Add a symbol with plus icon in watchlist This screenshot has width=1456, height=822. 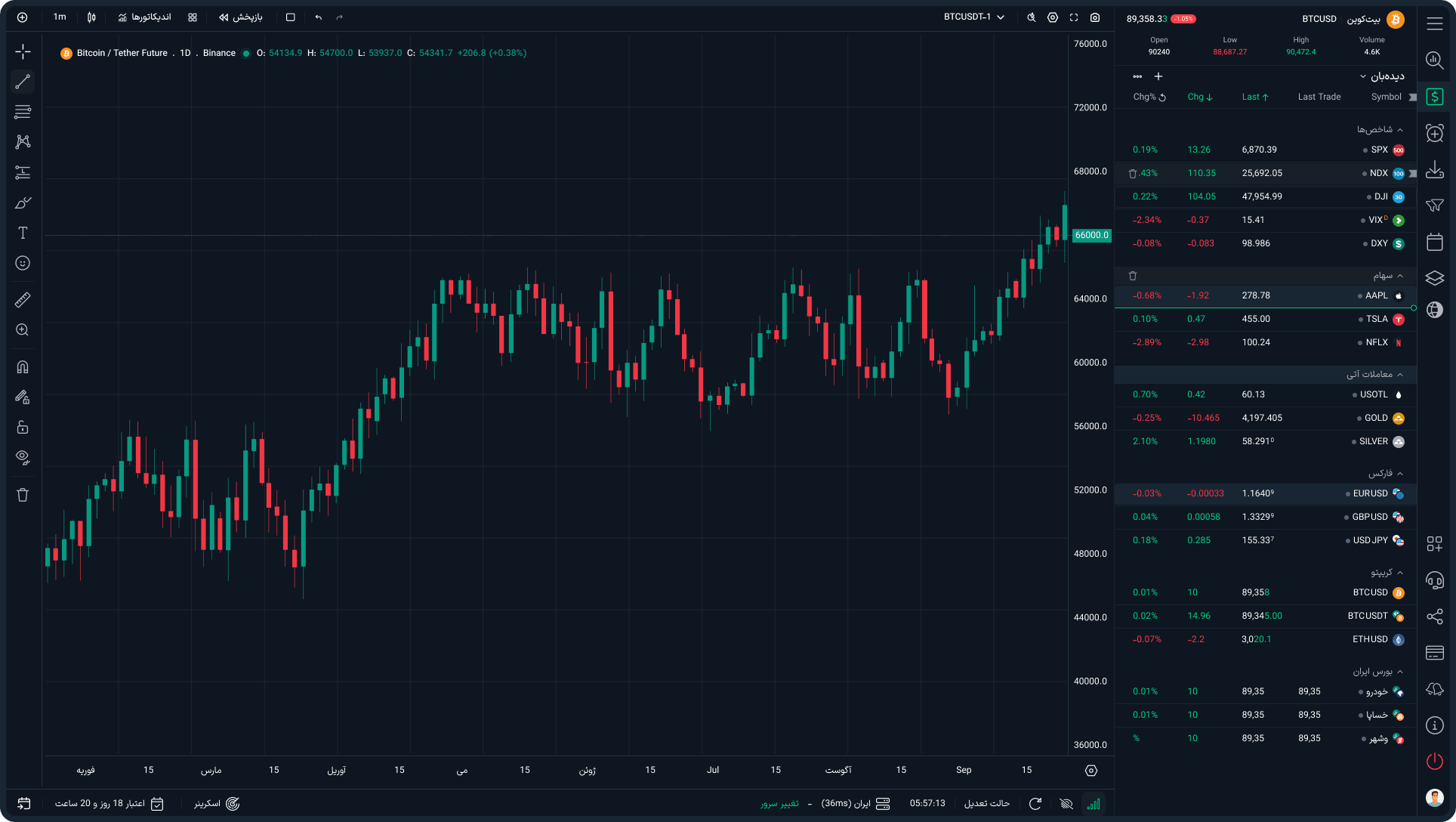(x=1158, y=76)
